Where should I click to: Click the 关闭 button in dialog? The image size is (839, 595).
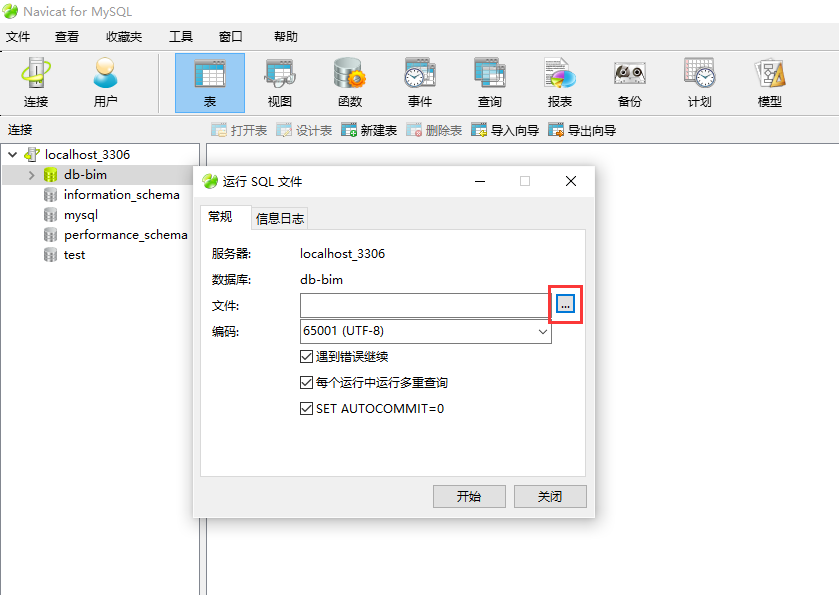[x=550, y=497]
